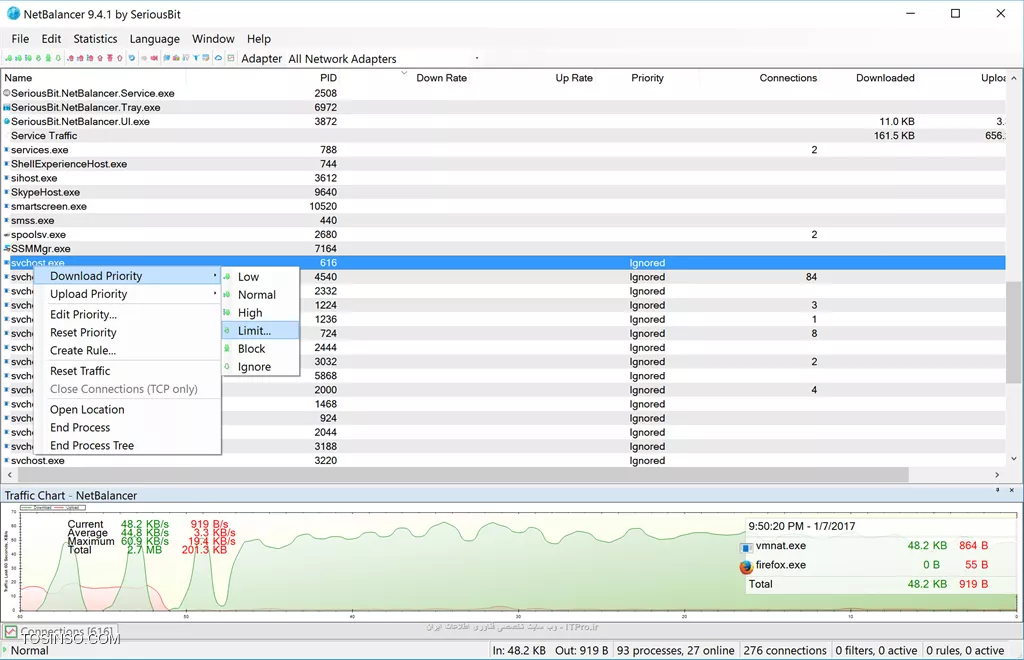The image size is (1024, 660).
Task: Click the PID column sort chevron
Action: (404, 72)
